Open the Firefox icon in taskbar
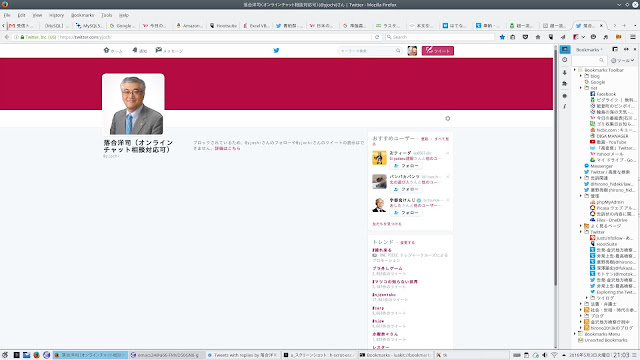 click(36, 355)
